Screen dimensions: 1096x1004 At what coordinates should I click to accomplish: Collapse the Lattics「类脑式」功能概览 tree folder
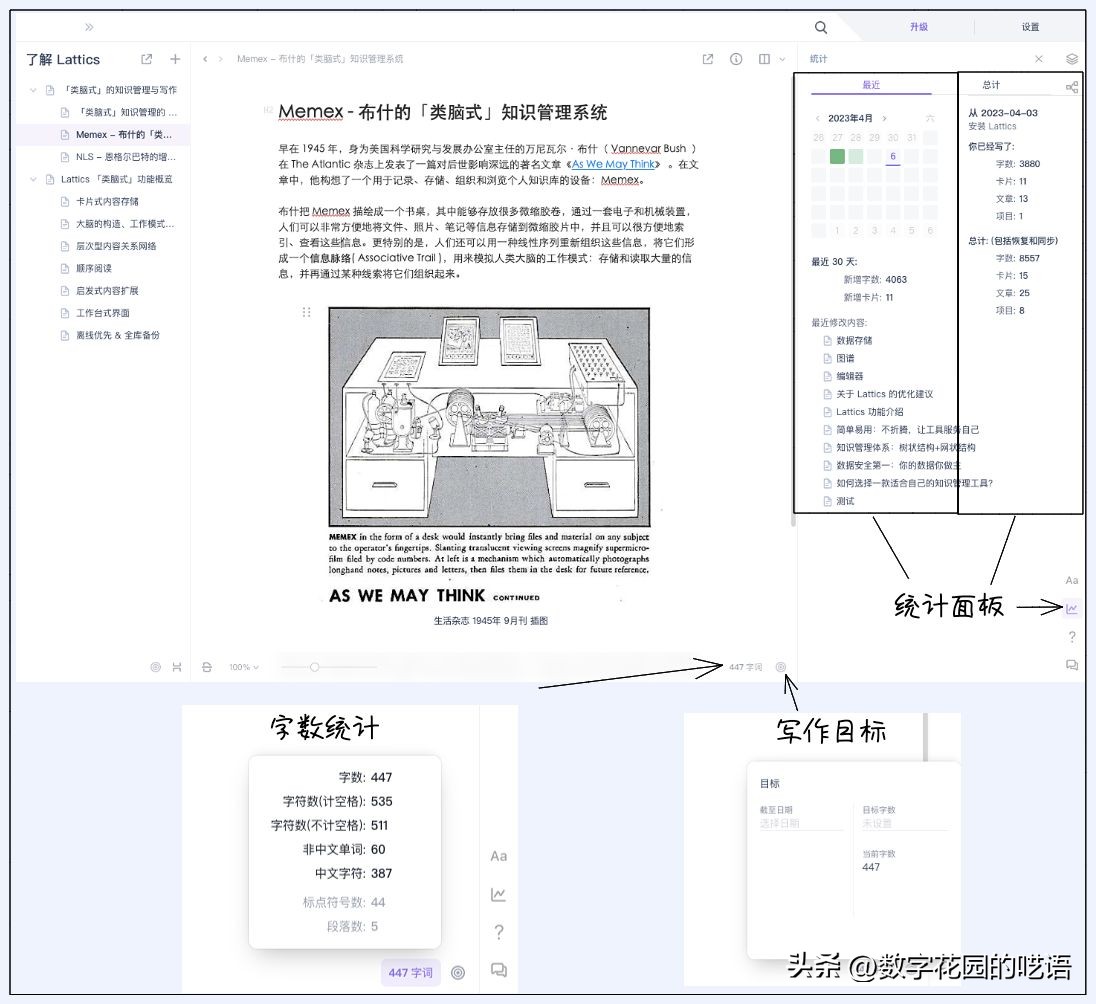click(33, 180)
